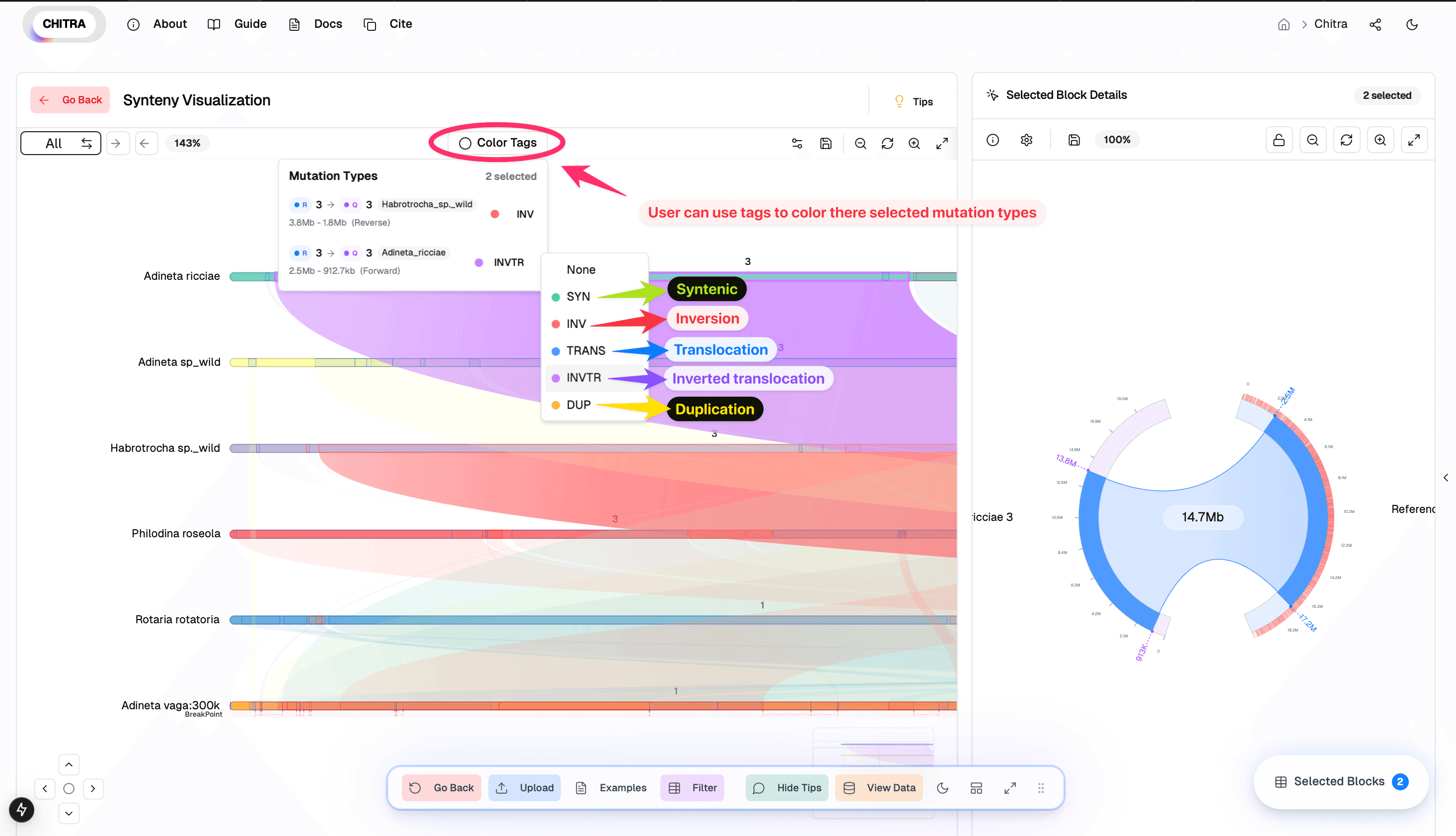1456x836 pixels.
Task: Select TRANS from the color tag menu
Action: coord(585,351)
